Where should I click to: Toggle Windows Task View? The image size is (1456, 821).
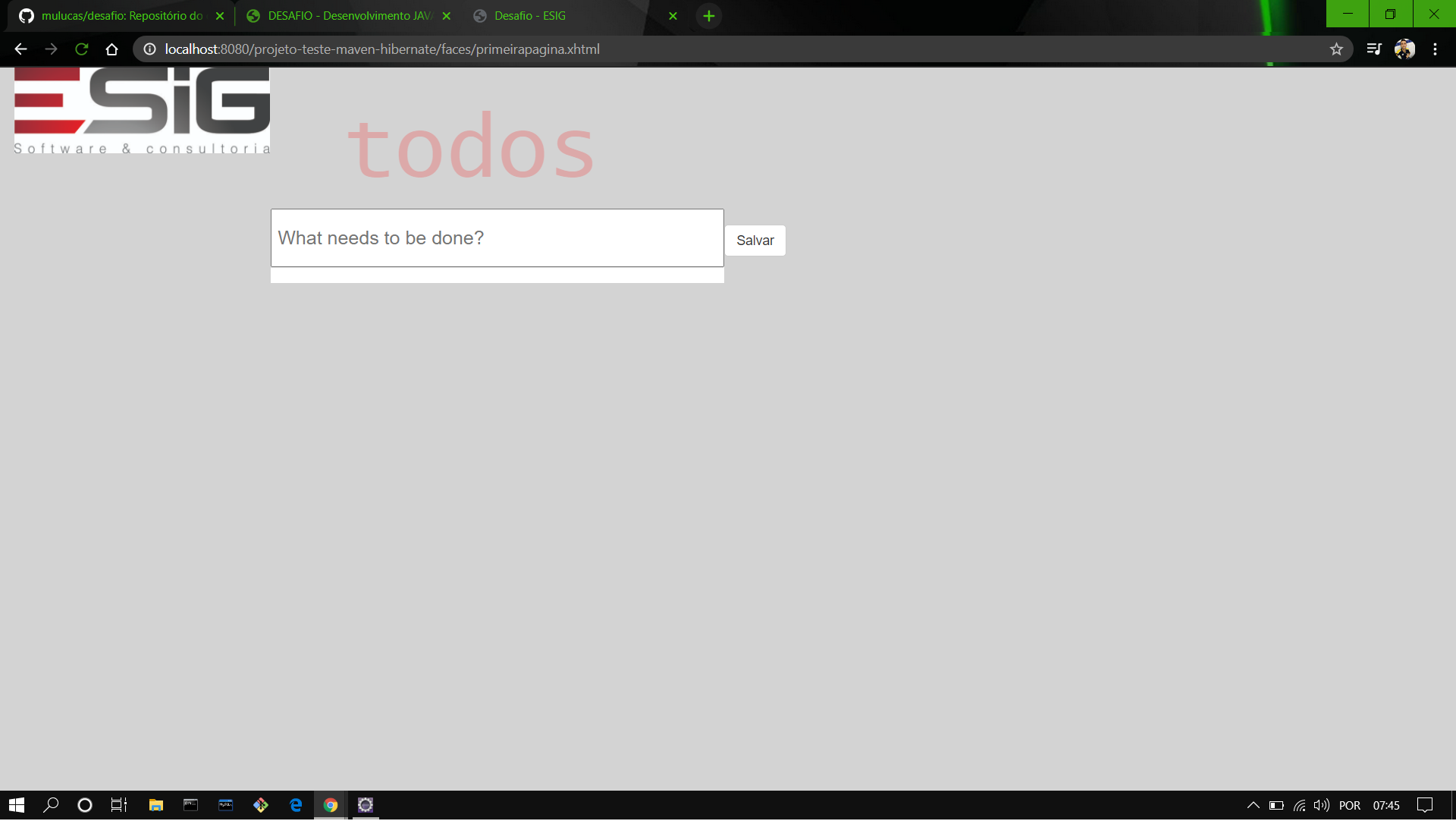pos(119,805)
